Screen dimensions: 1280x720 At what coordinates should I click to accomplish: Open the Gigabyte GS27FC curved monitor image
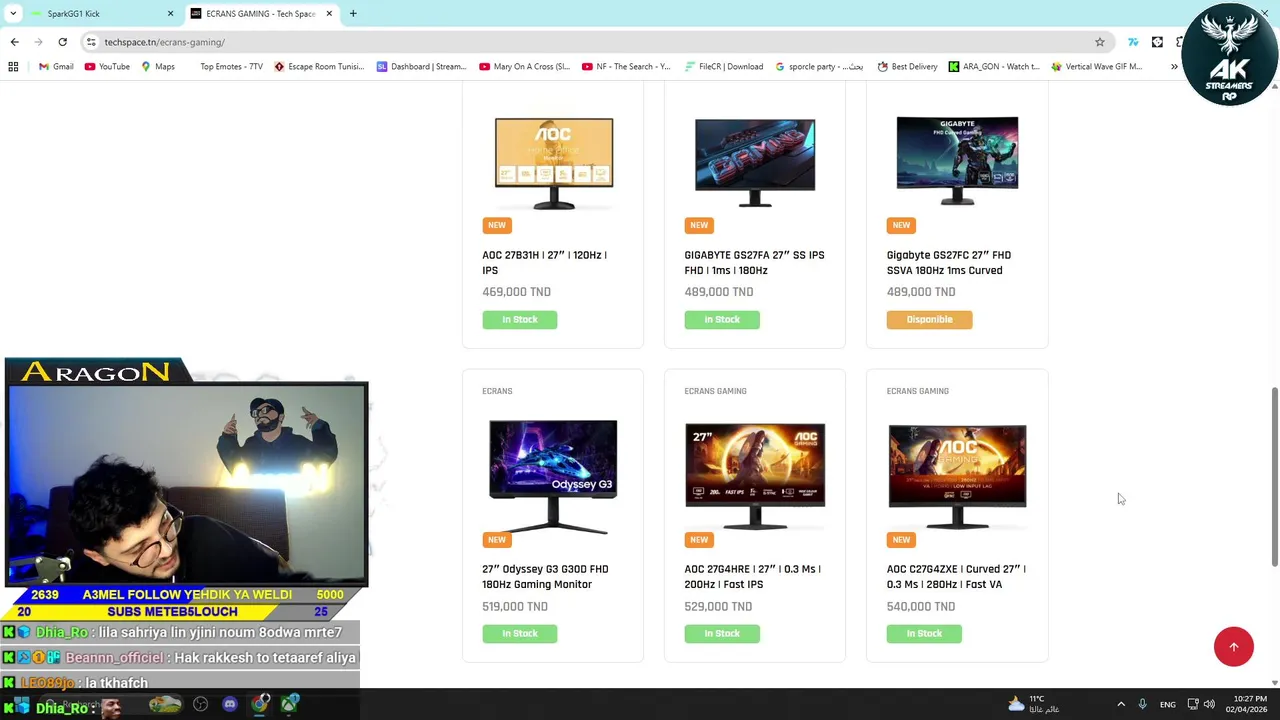click(x=957, y=160)
